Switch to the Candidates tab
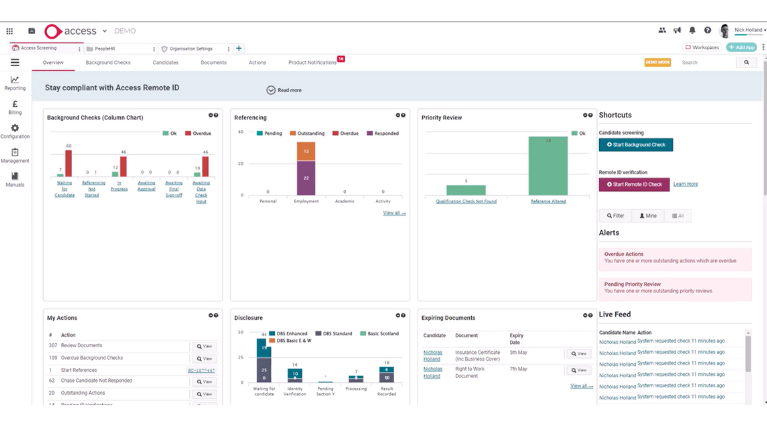This screenshot has height=427, width=767. click(x=165, y=63)
